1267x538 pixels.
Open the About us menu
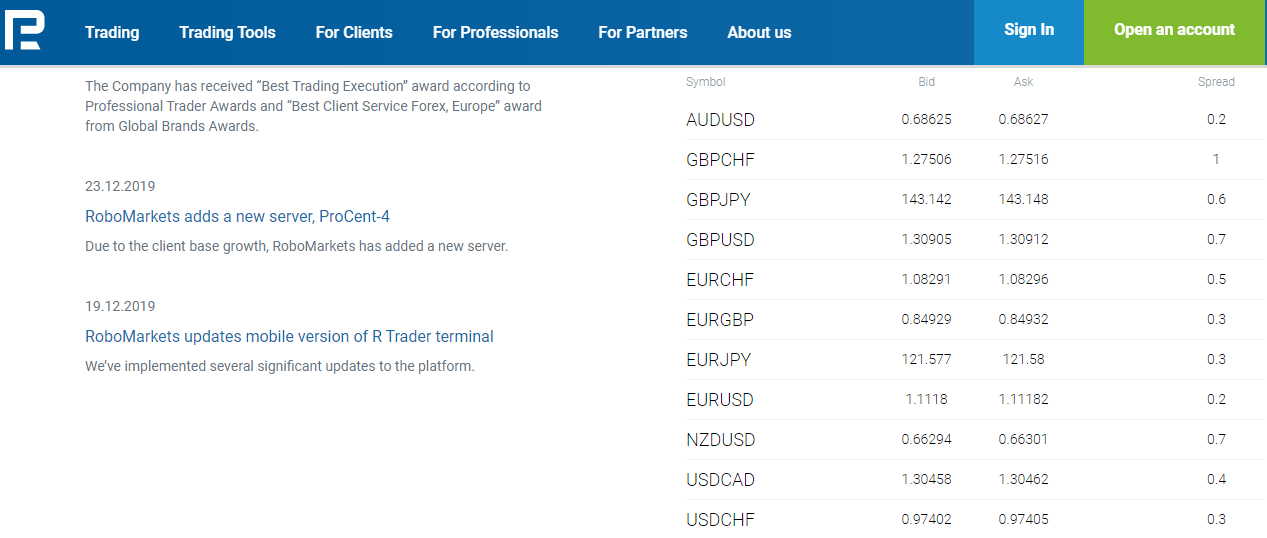tap(759, 32)
